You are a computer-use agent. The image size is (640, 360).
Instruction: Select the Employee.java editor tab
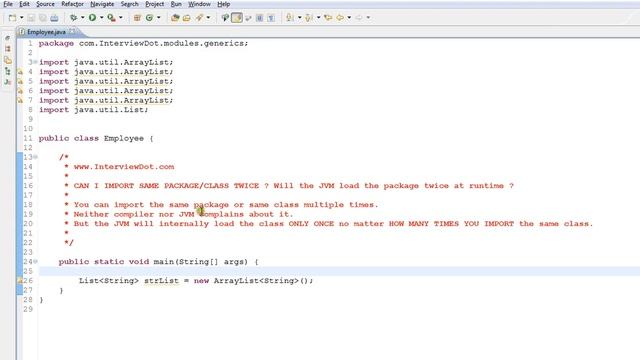click(x=46, y=32)
